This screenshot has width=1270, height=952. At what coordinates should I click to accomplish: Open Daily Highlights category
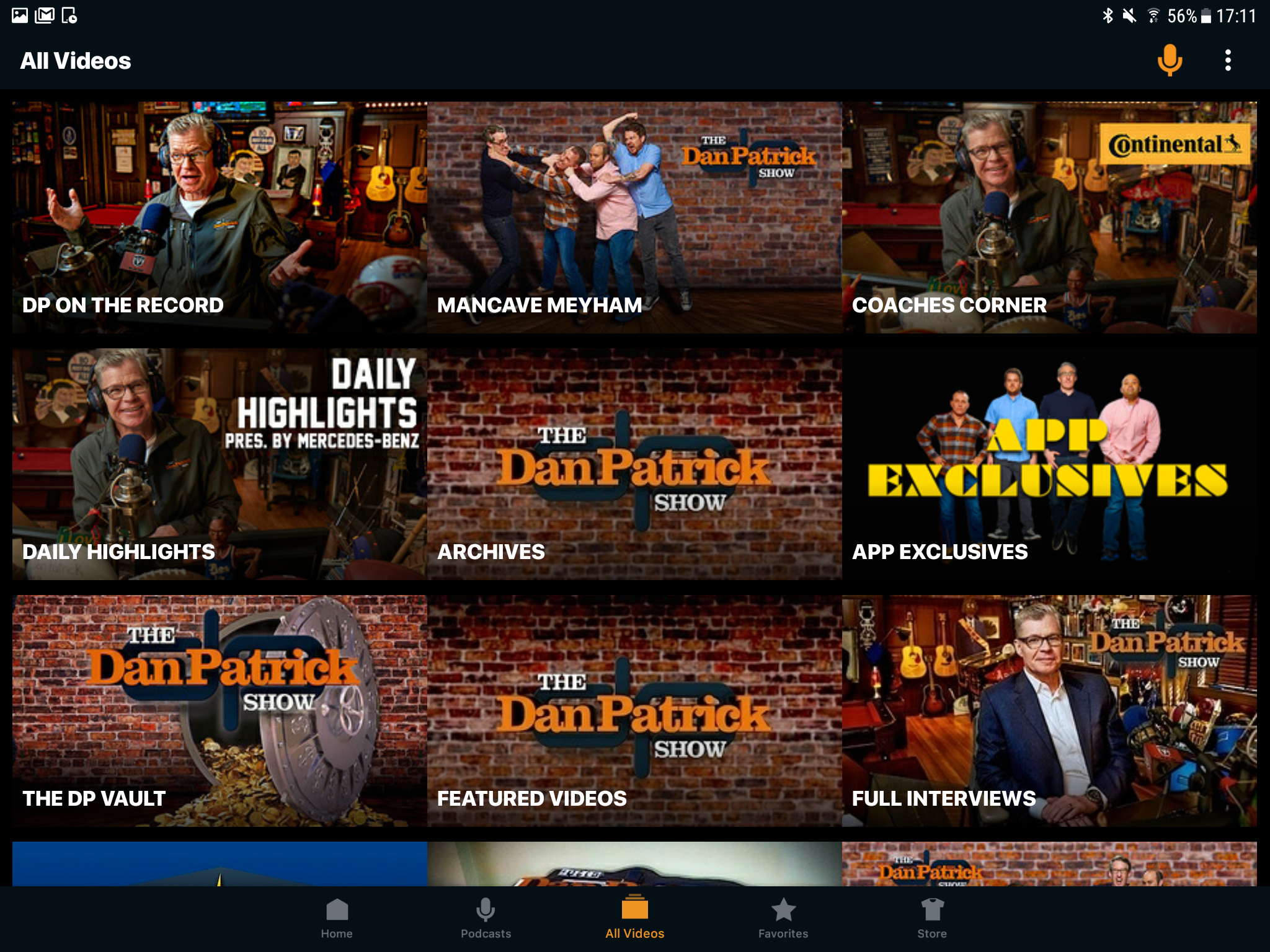(220, 464)
